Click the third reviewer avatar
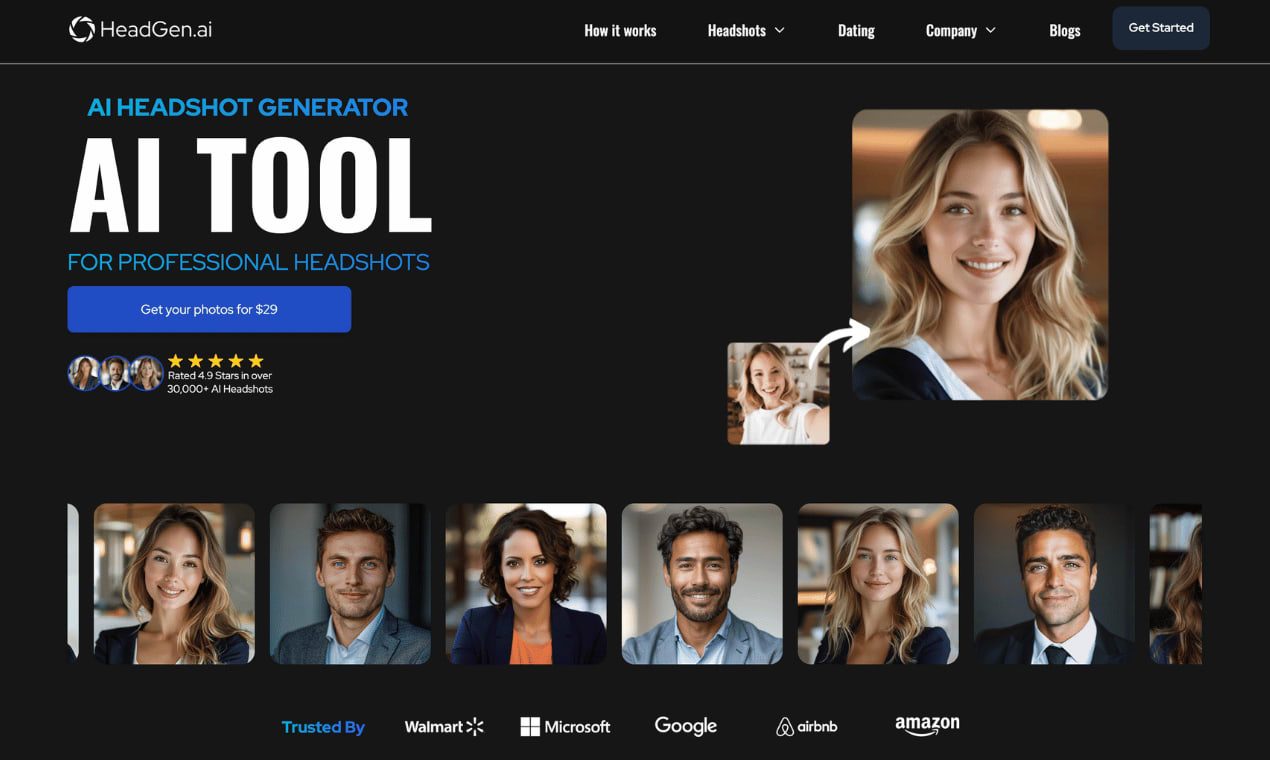Viewport: 1270px width, 760px height. (146, 373)
